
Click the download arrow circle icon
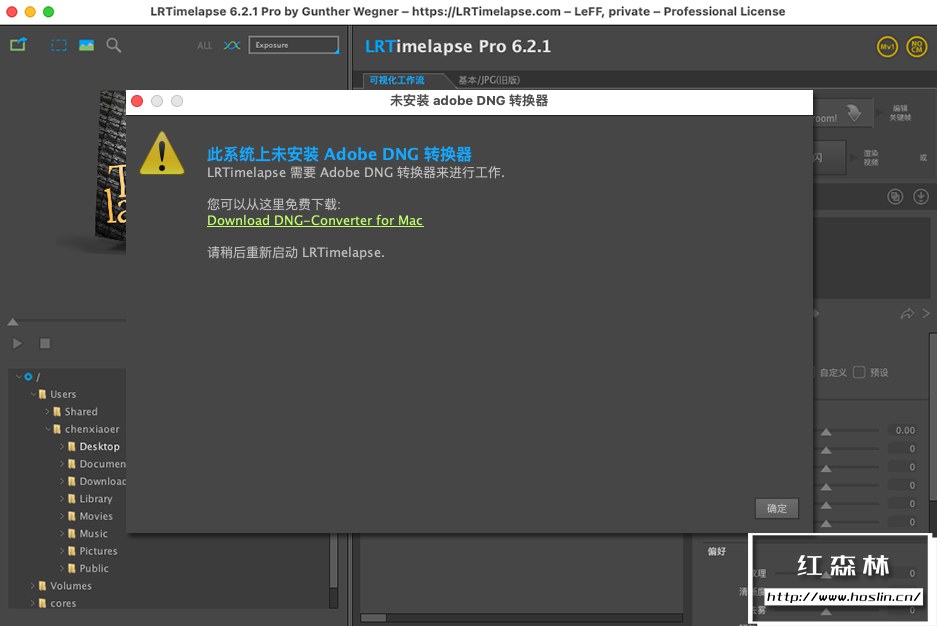click(x=921, y=197)
